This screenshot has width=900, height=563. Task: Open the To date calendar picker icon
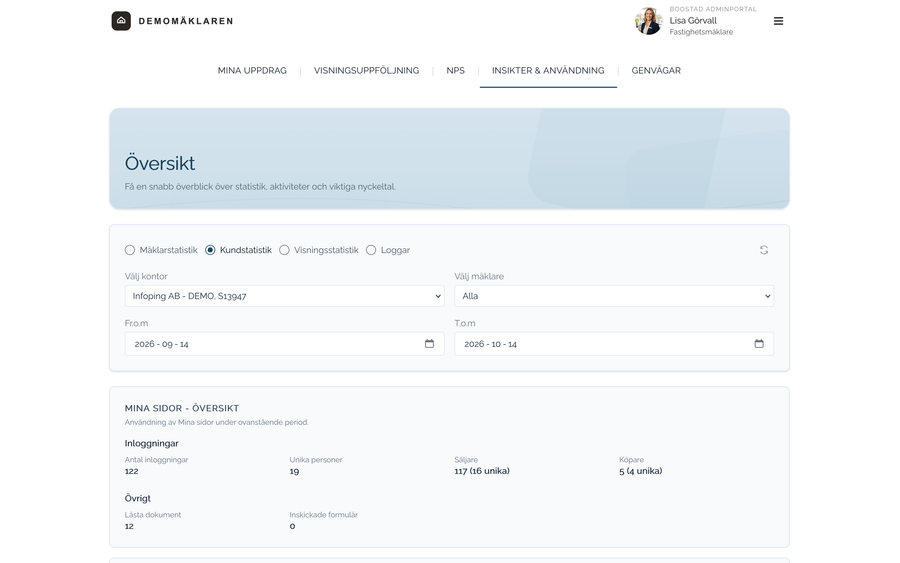coord(759,343)
